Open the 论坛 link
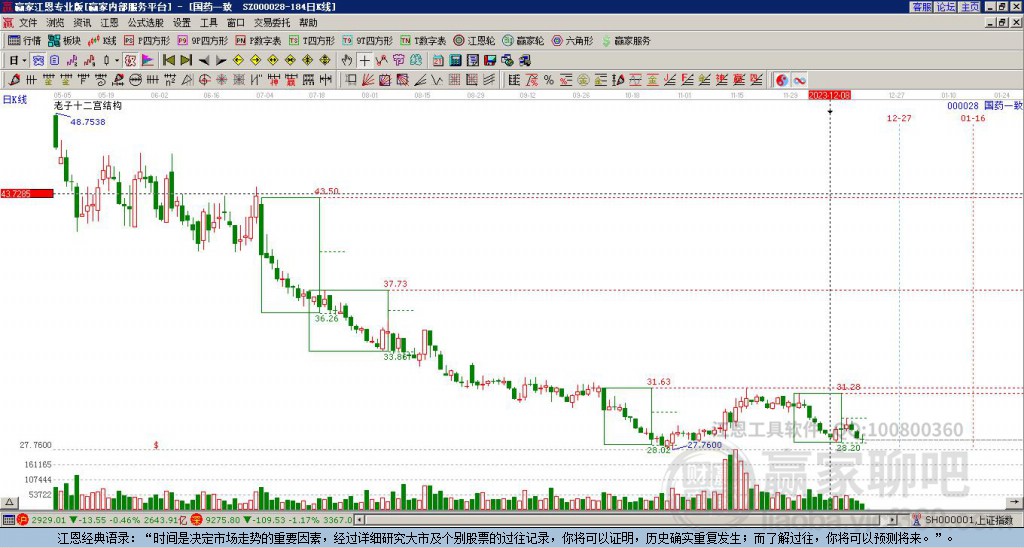Image resolution: width=1024 pixels, height=548 pixels. tap(946, 7)
